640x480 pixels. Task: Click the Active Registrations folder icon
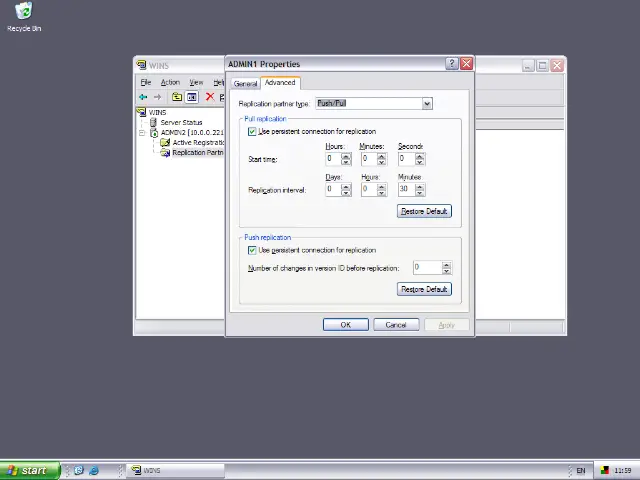point(165,142)
